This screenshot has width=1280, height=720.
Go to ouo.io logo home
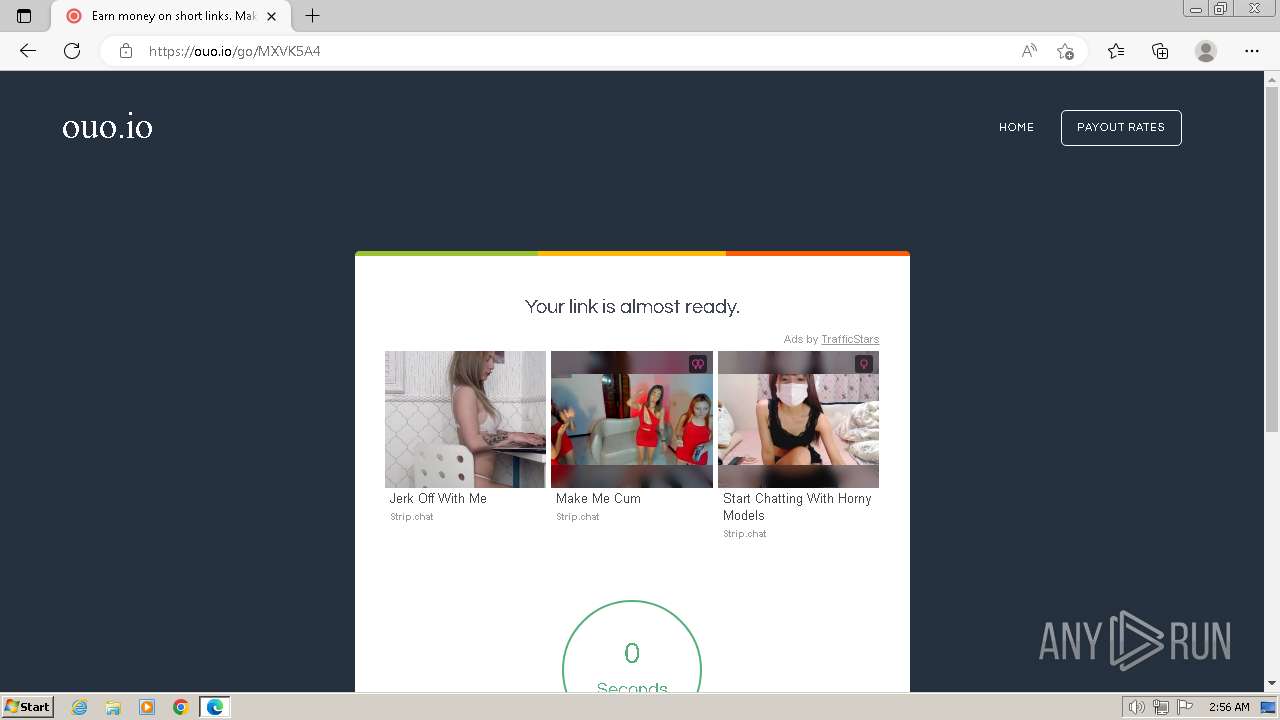[x=107, y=127]
